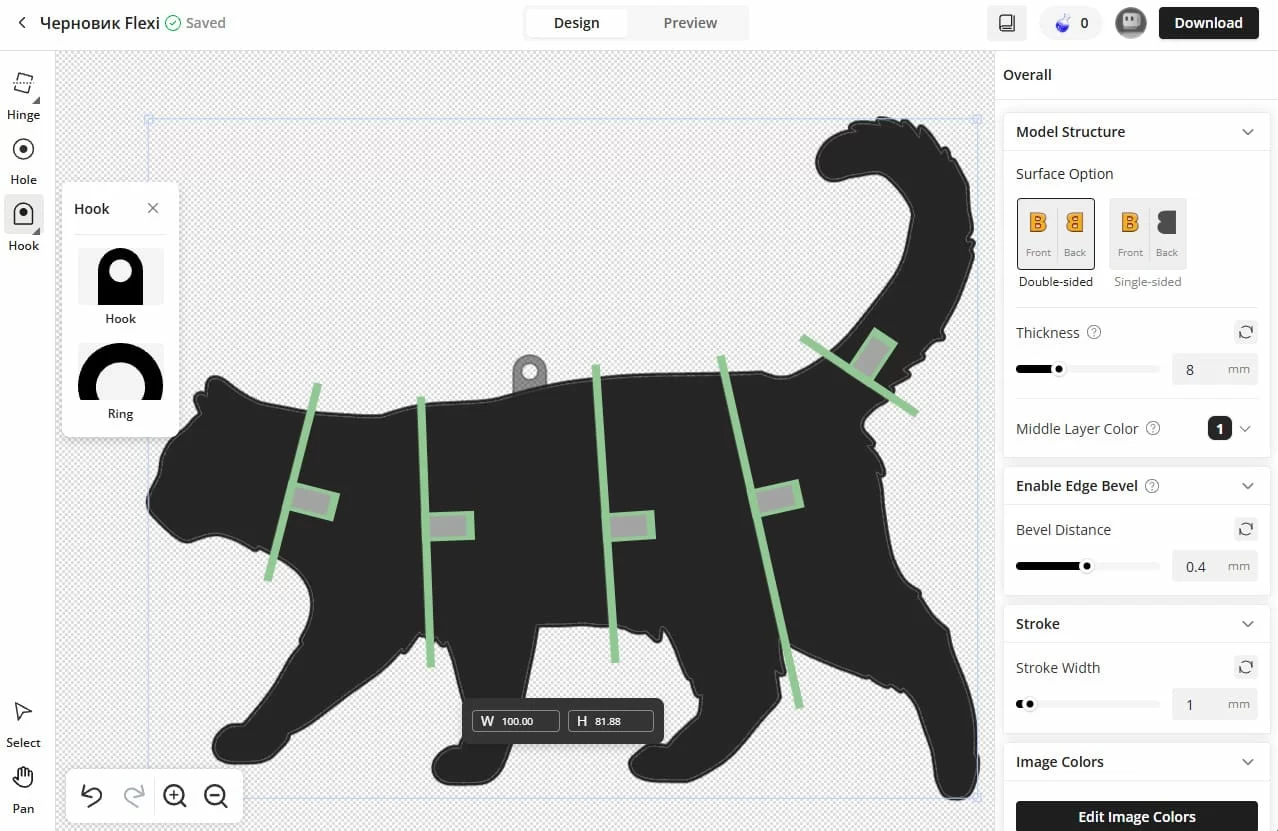The image size is (1278, 831).
Task: Edit the width W value field
Action: [x=516, y=721]
